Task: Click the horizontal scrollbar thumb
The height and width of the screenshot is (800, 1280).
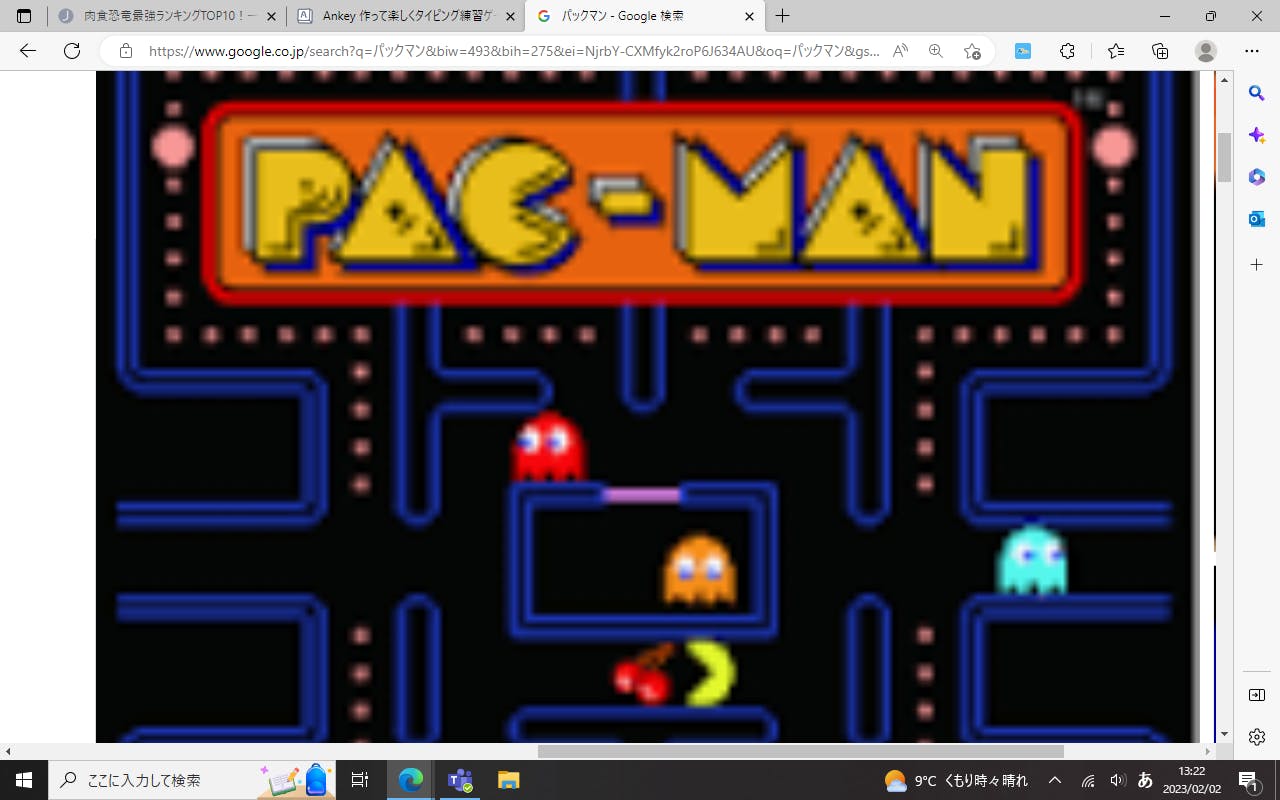Action: pos(800,751)
